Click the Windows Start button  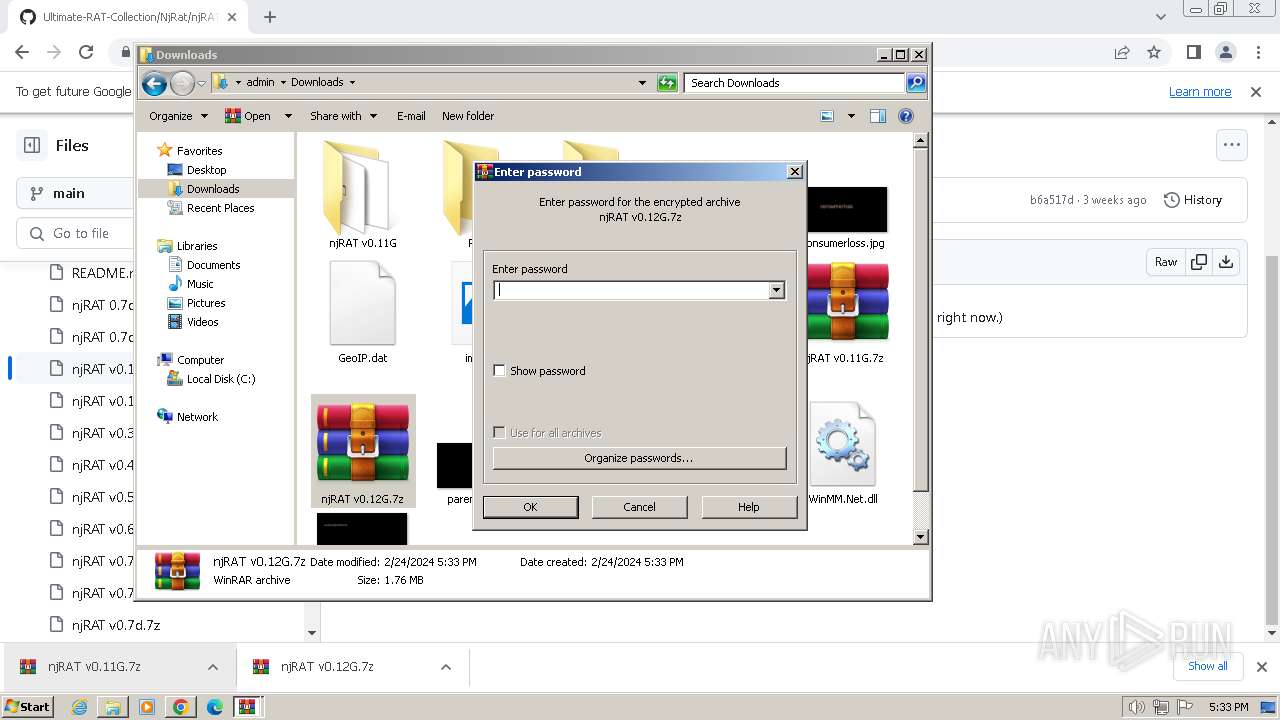point(28,707)
